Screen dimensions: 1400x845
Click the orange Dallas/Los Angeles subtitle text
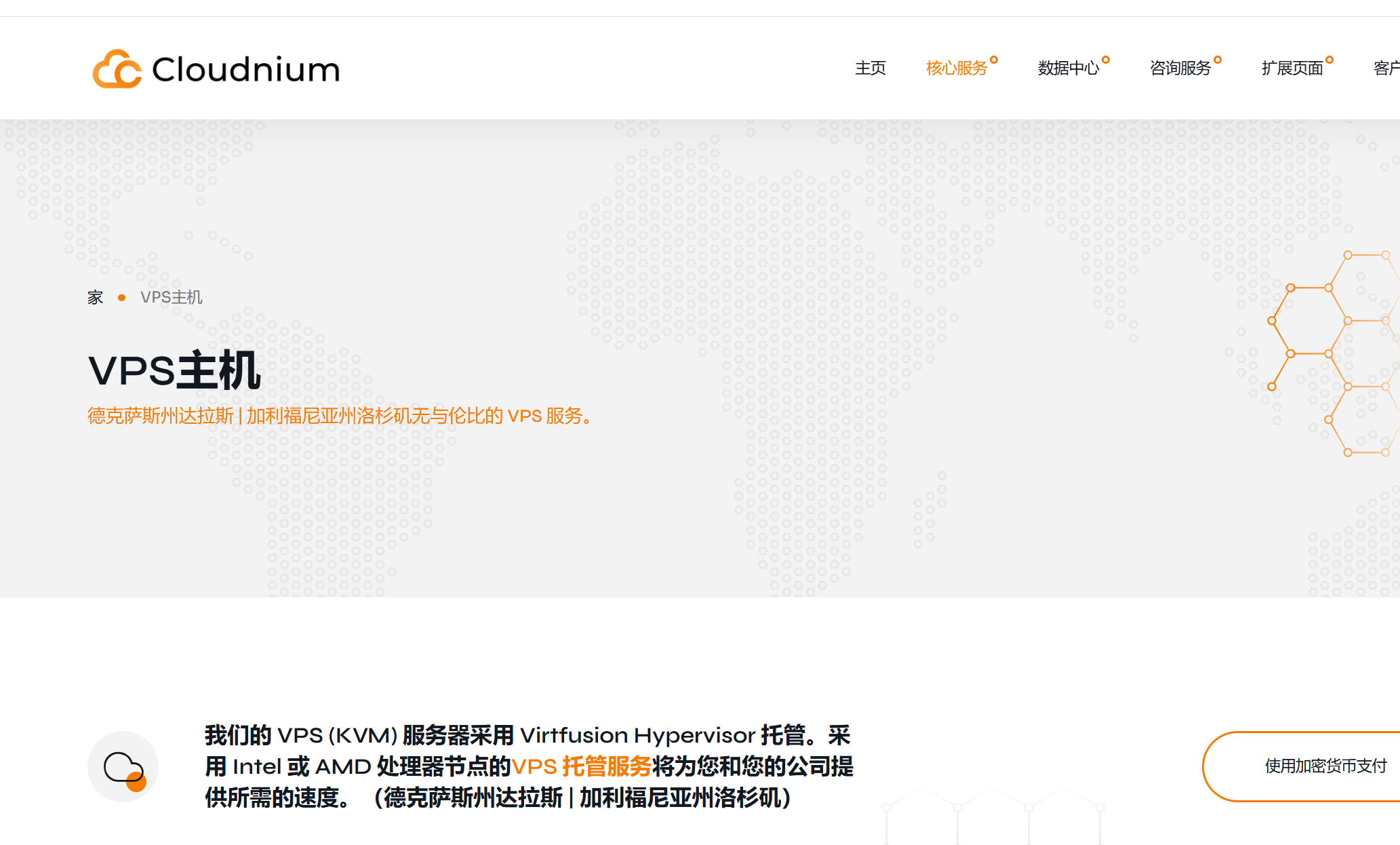click(x=340, y=416)
